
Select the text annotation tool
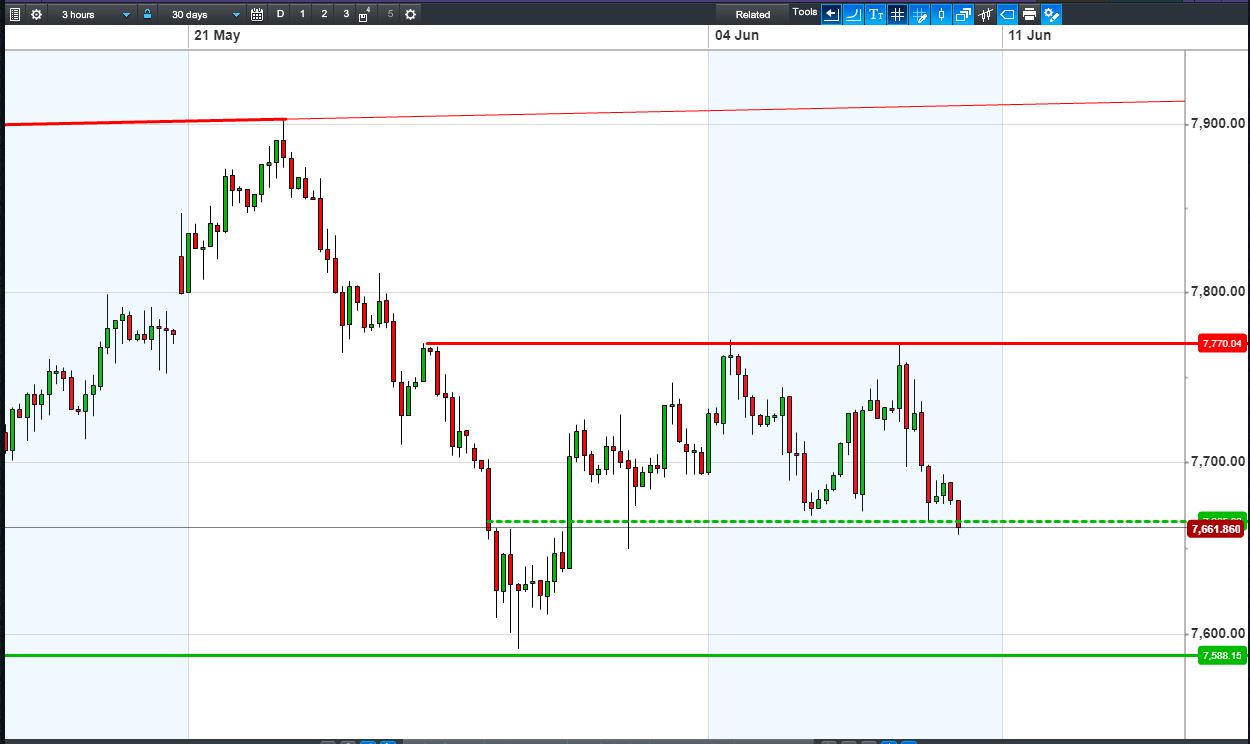[875, 14]
